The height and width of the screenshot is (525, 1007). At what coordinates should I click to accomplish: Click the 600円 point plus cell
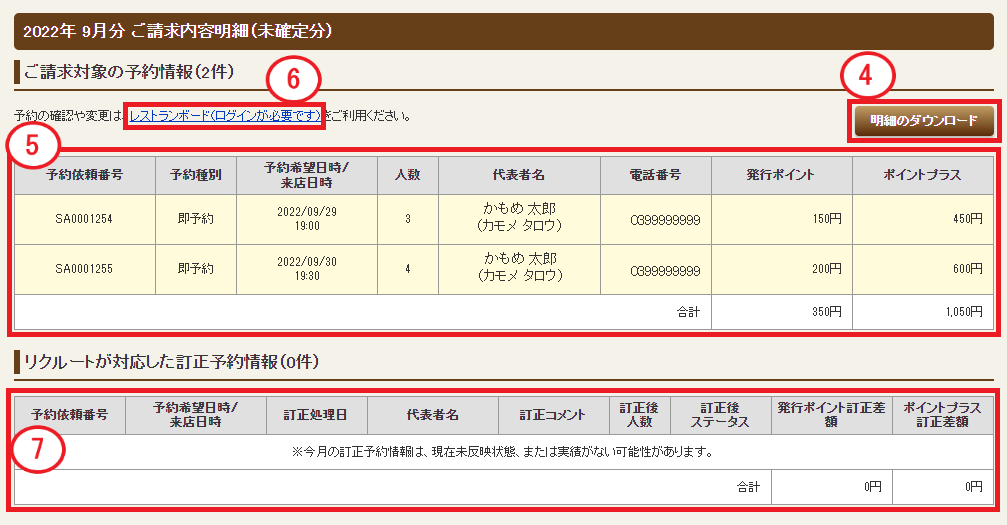(923, 269)
